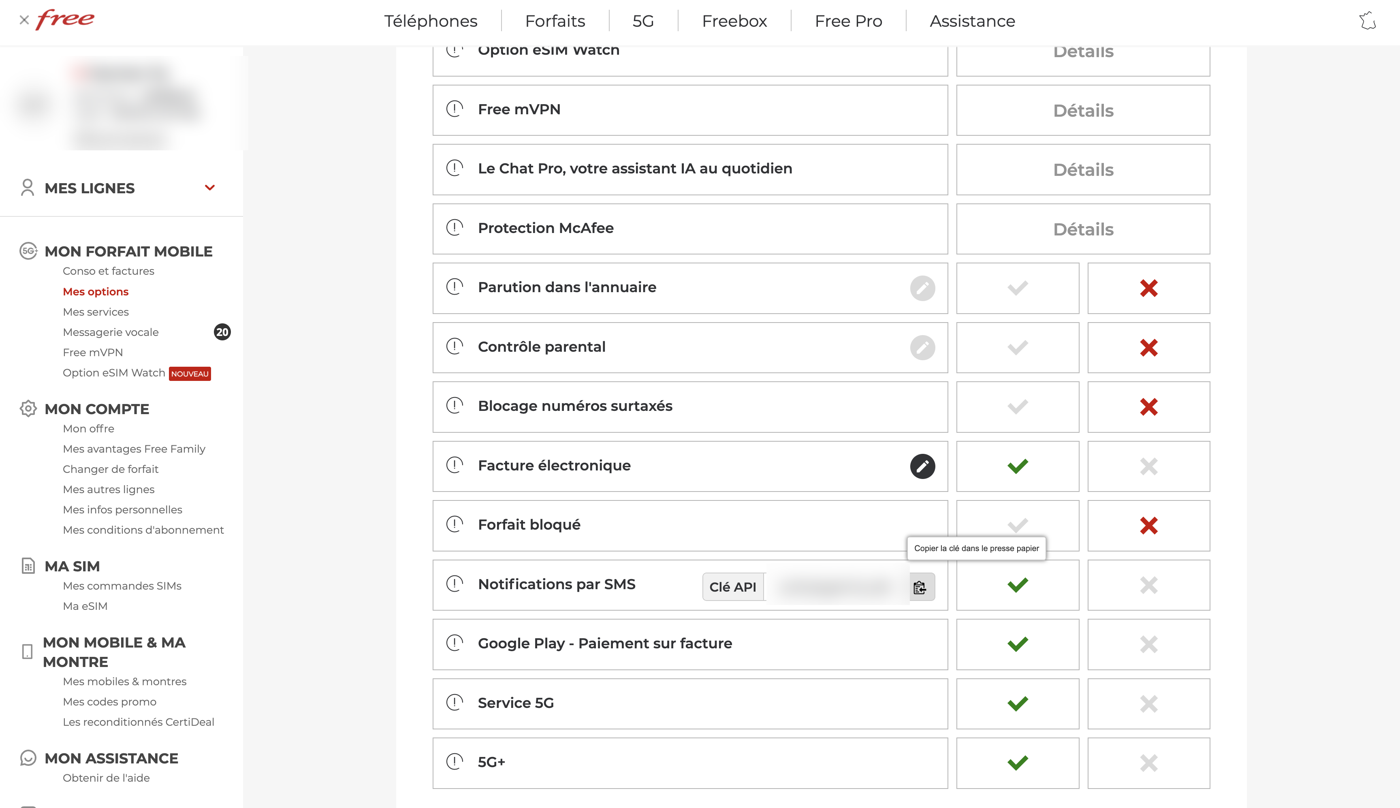
Task: Open the info icon for 5G+
Action: click(x=455, y=762)
